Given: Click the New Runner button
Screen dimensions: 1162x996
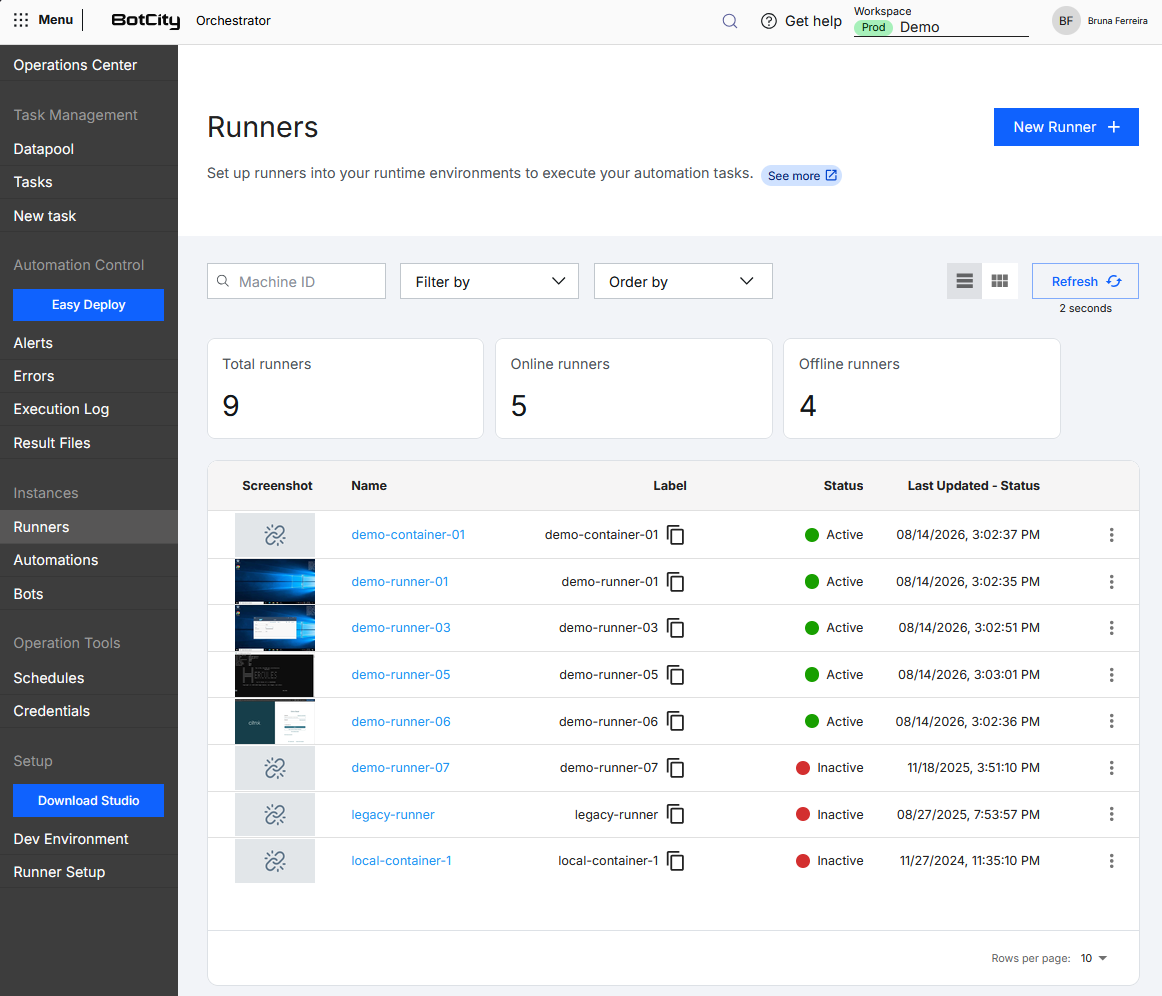Looking at the screenshot, I should pyautogui.click(x=1066, y=127).
